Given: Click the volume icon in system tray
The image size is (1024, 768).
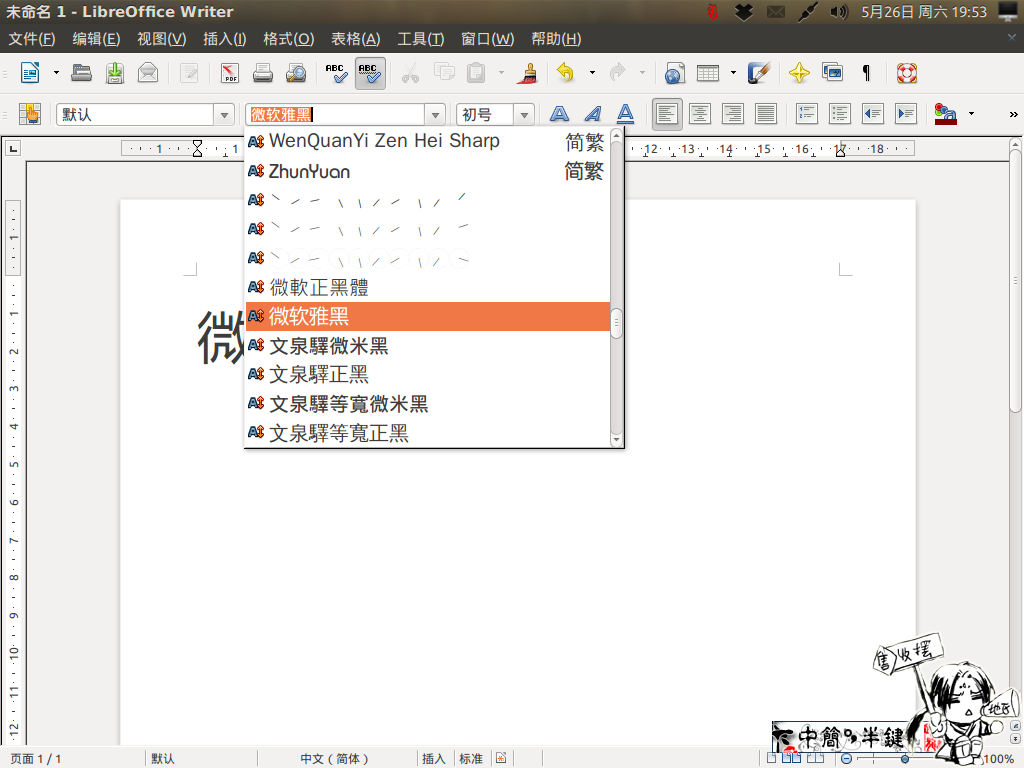Looking at the screenshot, I should [x=839, y=12].
